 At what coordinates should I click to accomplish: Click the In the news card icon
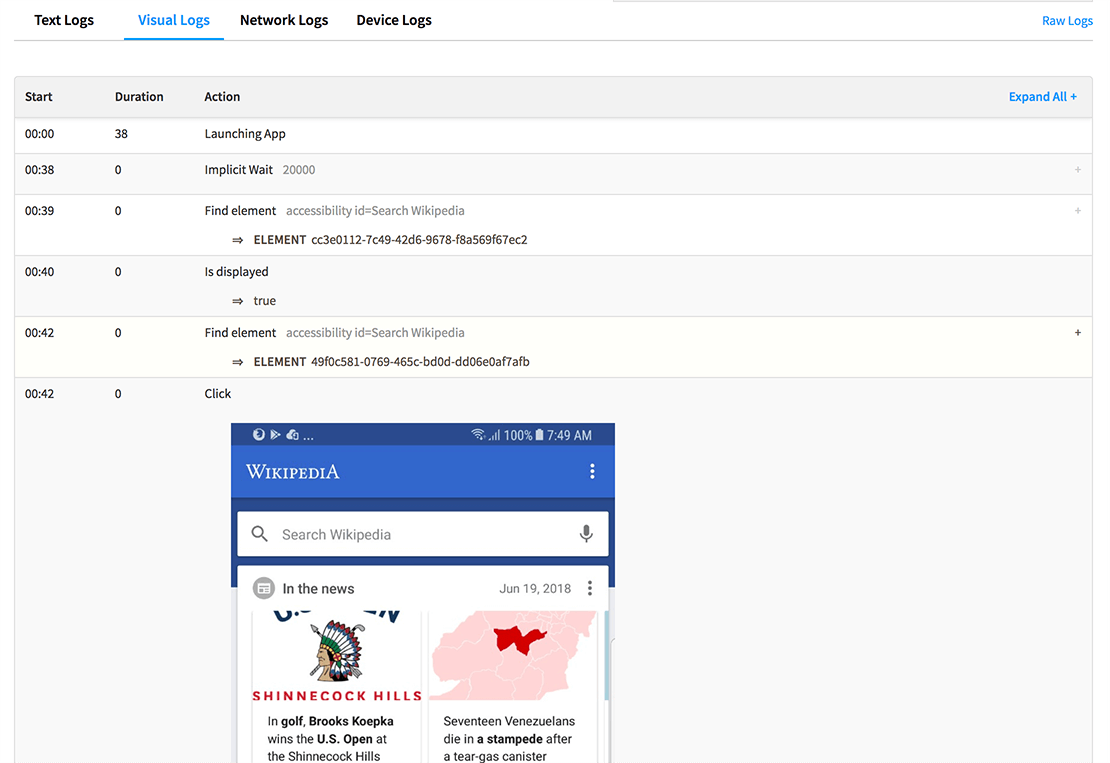tap(264, 588)
